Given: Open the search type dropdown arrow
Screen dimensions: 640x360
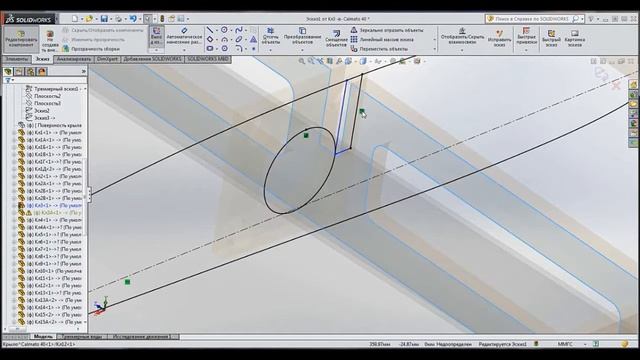Looking at the screenshot, I should coord(582,19).
